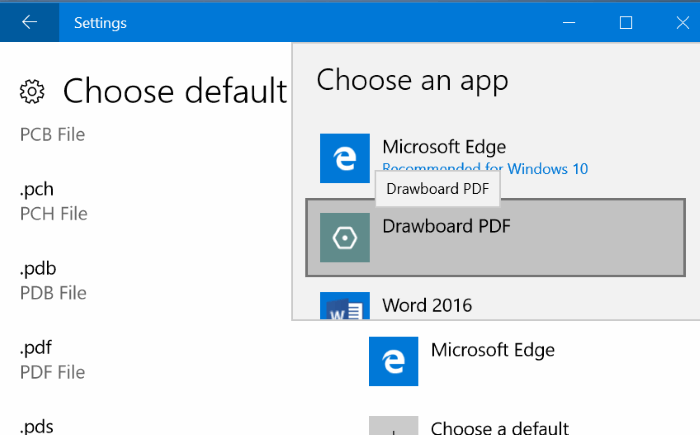Screen dimensions: 700x435
Task: Click the Choose a default button
Action: 469,426
